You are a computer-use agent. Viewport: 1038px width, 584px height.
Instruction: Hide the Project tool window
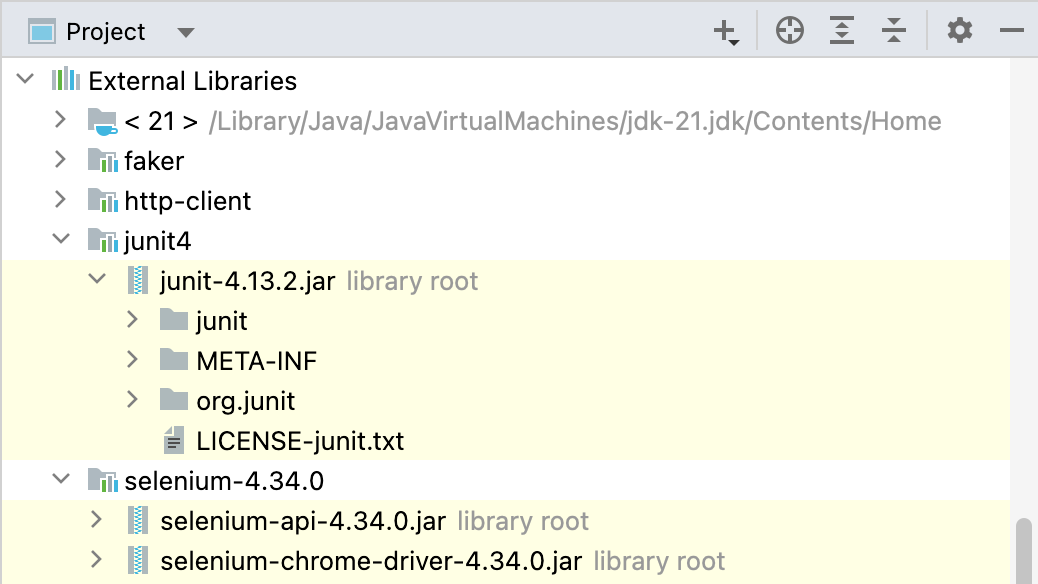[x=1012, y=30]
